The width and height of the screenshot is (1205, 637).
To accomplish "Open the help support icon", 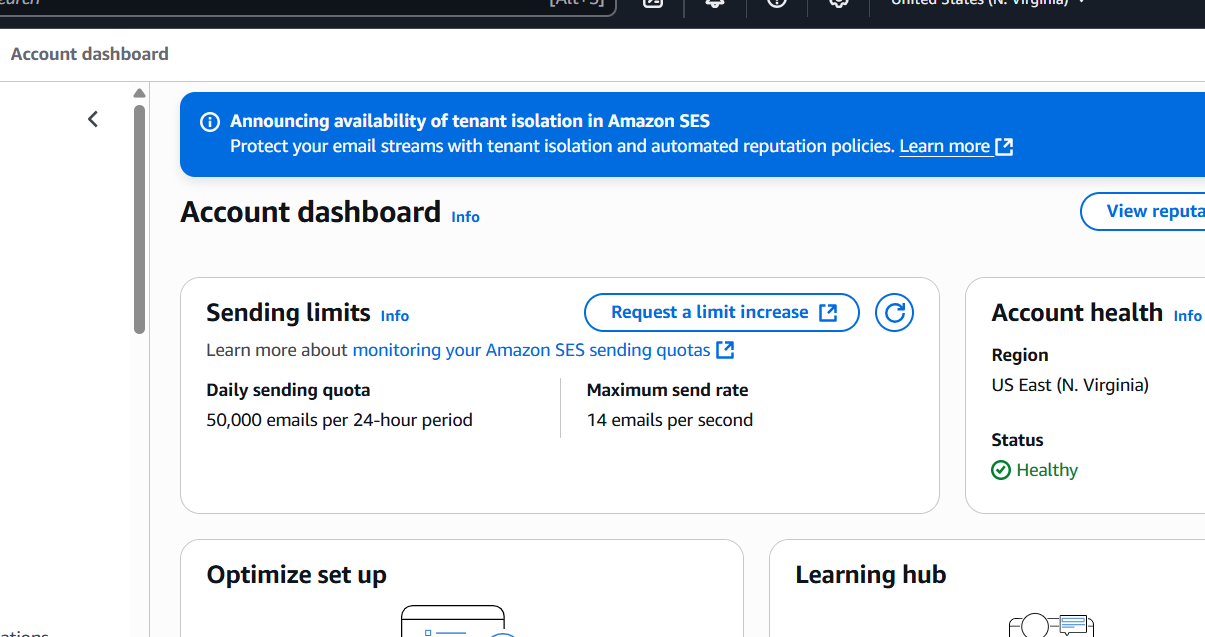I will [x=777, y=3].
